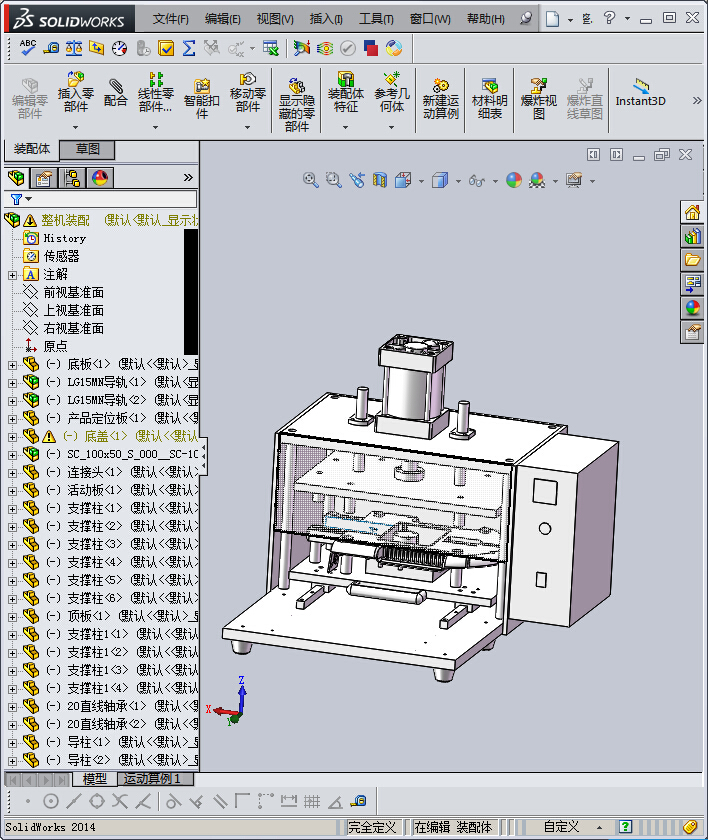The width and height of the screenshot is (708, 840).
Task: Toggle the Instant3D button
Action: pyautogui.click(x=641, y=93)
